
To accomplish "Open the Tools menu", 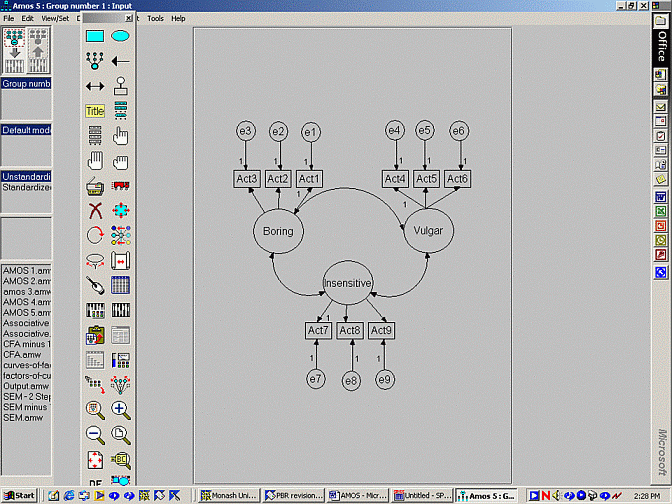I will pyautogui.click(x=155, y=18).
